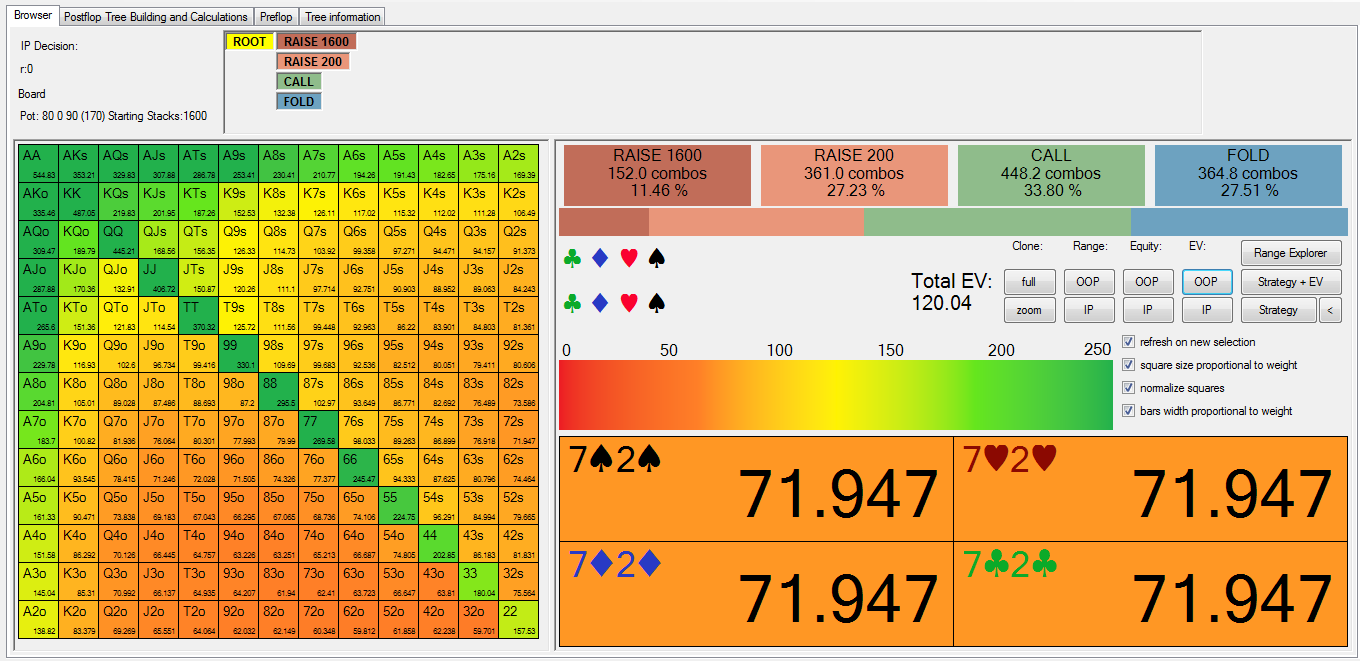Screen dimensions: 1360x661
Task: Switch to the Browser tab
Action: click(33, 16)
